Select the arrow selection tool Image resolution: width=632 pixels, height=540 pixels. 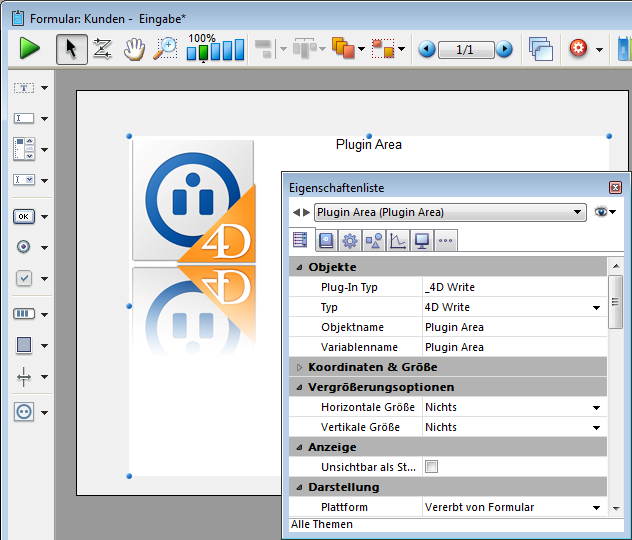point(70,48)
